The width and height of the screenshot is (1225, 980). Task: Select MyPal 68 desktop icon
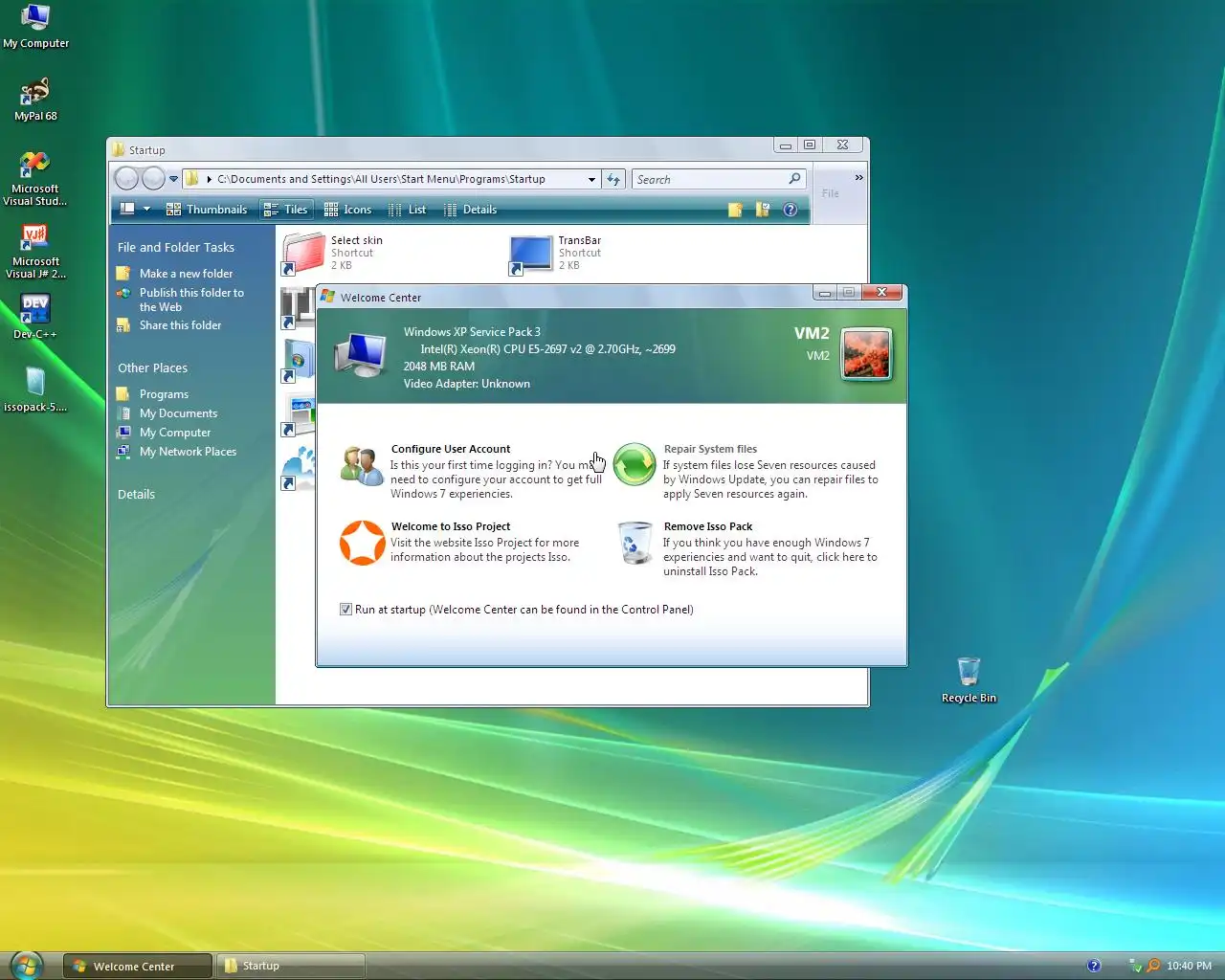(x=35, y=100)
